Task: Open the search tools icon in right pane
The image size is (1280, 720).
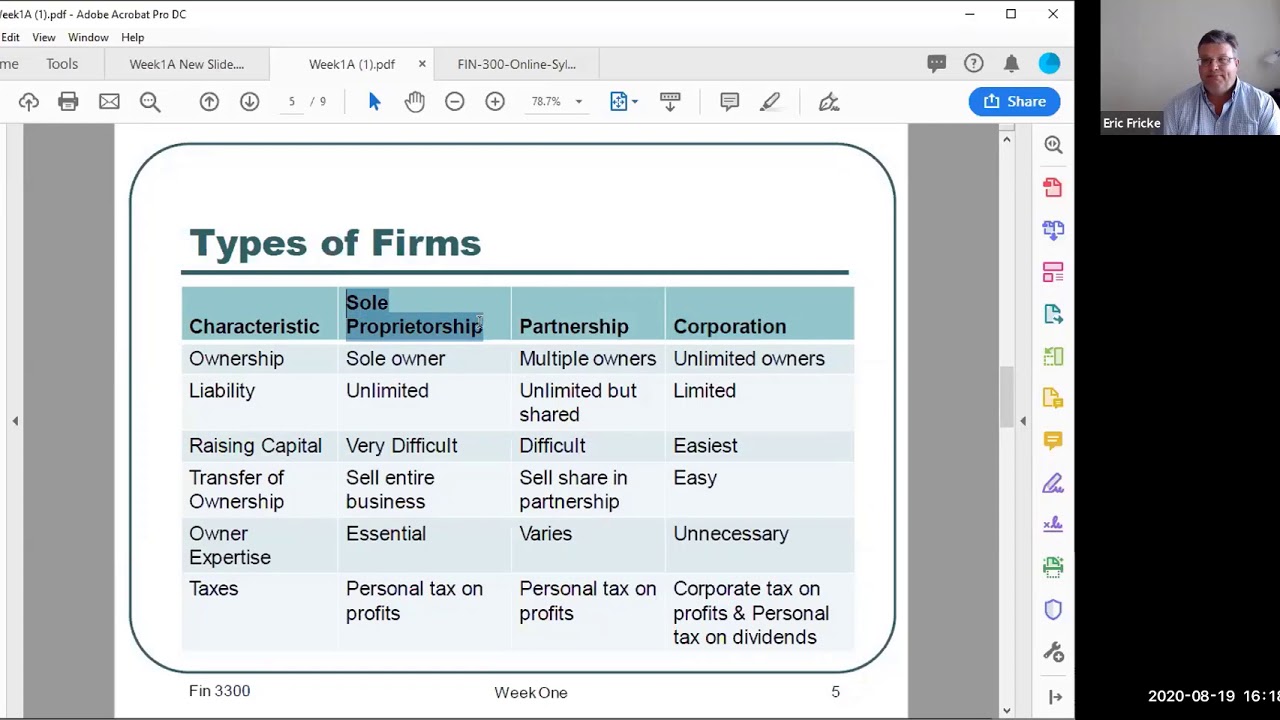Action: pyautogui.click(x=1053, y=145)
